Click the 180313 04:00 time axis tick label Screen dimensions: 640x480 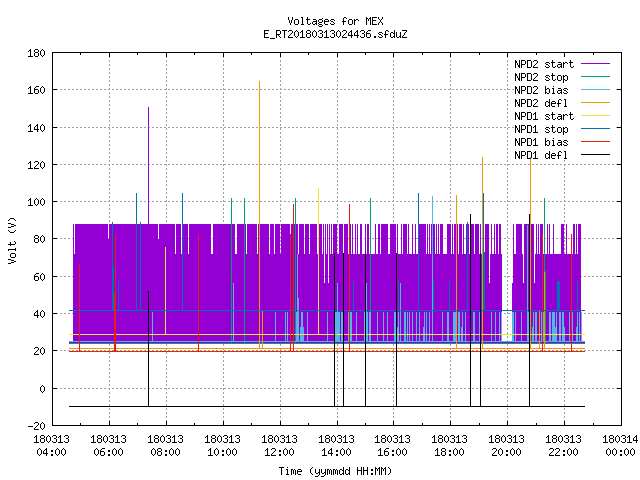(x=51, y=446)
